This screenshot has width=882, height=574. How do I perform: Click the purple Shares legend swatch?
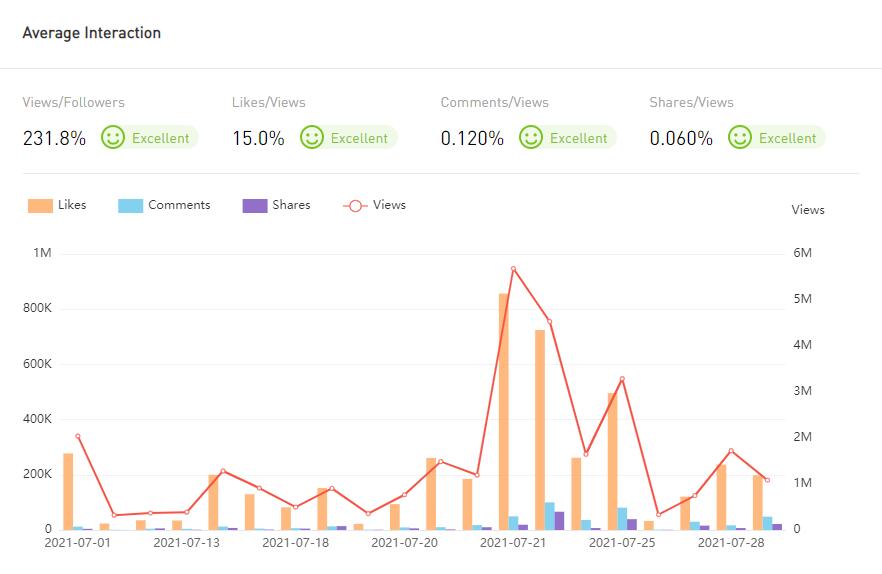coord(255,205)
